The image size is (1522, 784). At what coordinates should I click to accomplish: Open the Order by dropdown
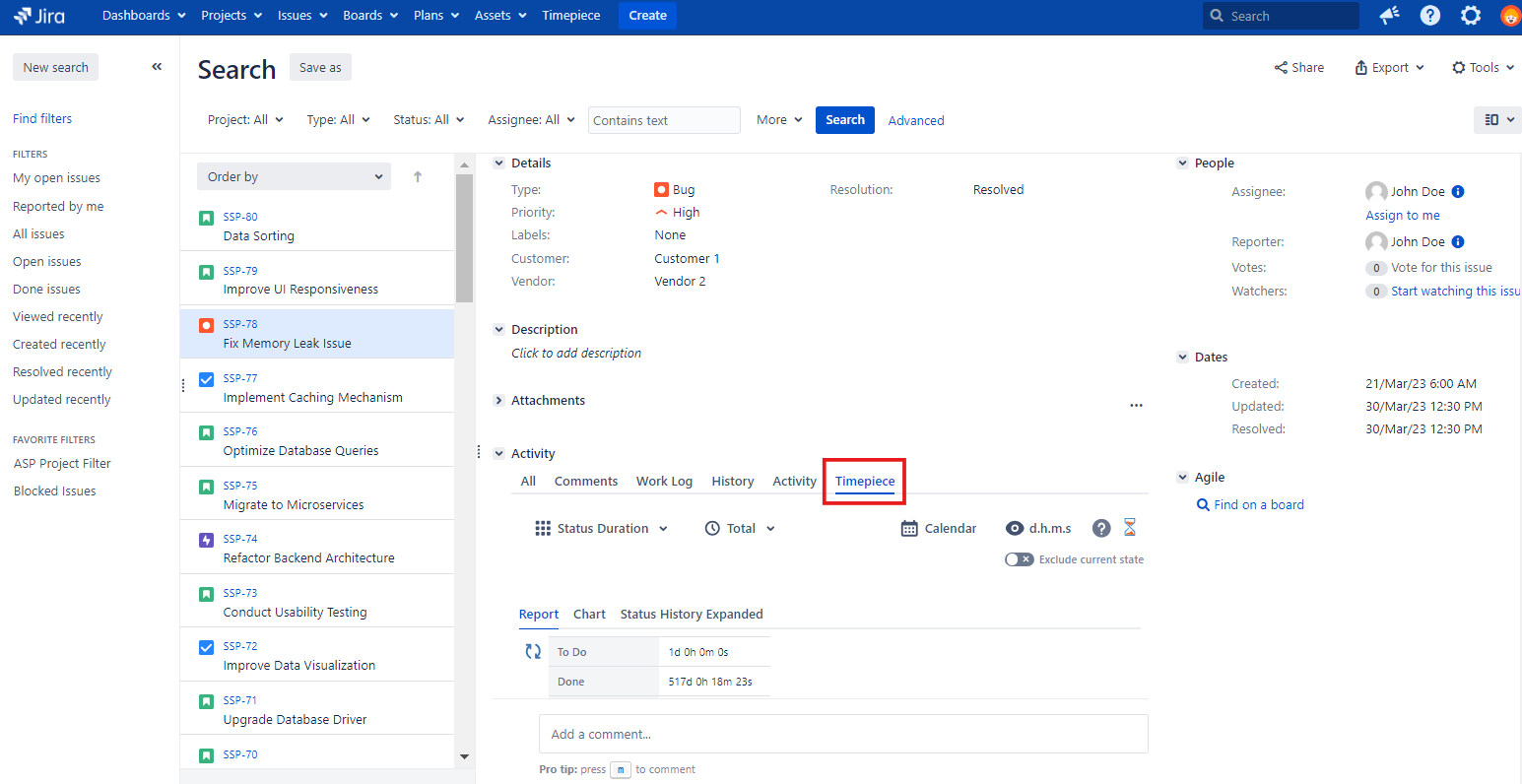coord(294,177)
